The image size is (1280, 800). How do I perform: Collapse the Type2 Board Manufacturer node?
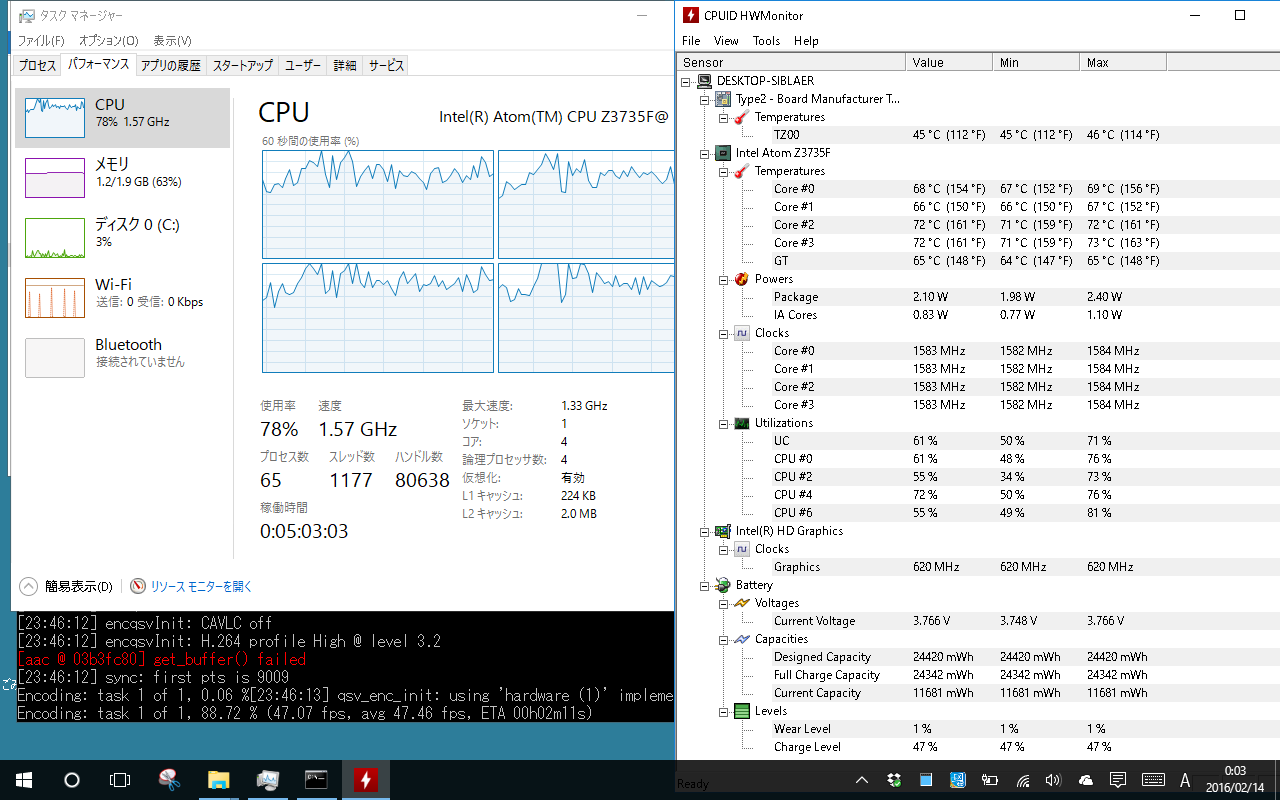[705, 99]
